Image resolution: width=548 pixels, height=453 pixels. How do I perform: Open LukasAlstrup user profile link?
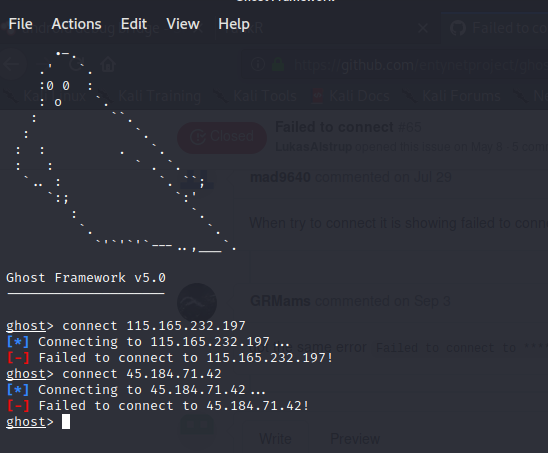(313, 147)
